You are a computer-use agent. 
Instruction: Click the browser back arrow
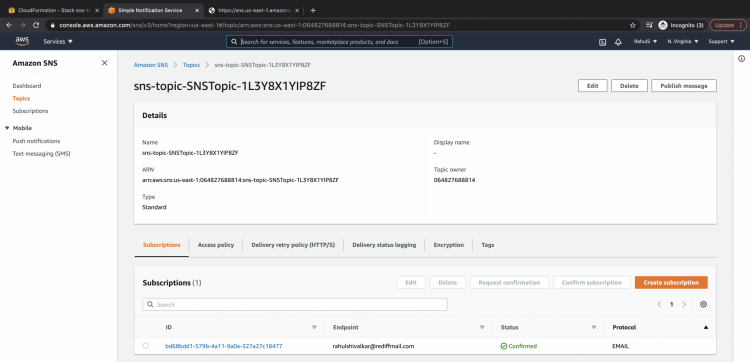click(9, 25)
